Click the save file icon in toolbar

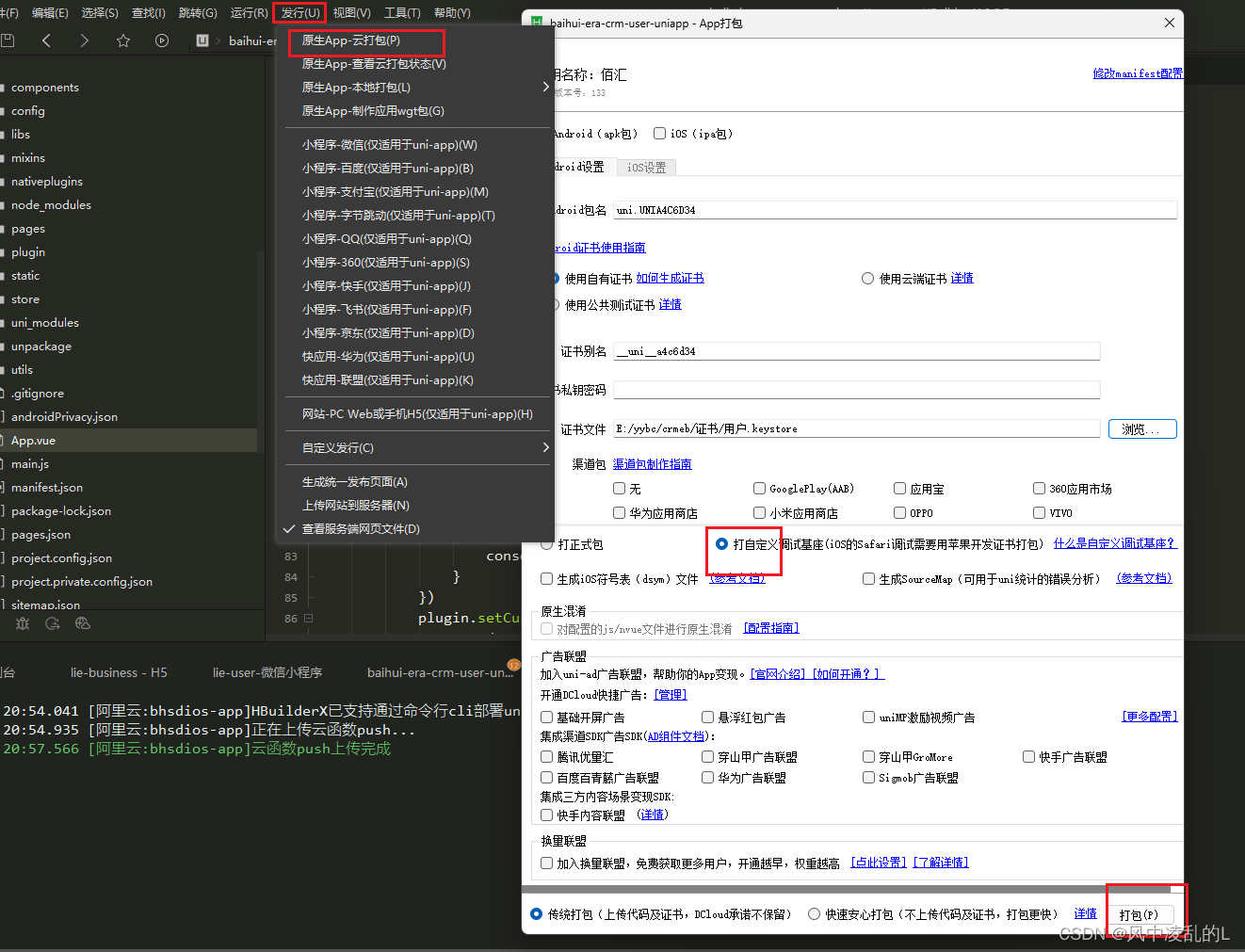click(x=8, y=40)
